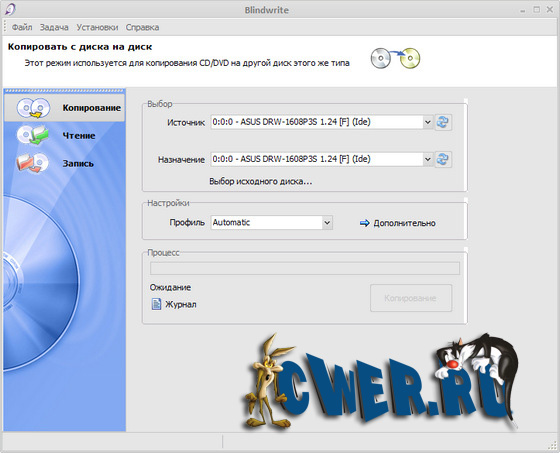The image size is (560, 453).
Task: Select the Копирование mode in sidebar
Action: pos(64,108)
